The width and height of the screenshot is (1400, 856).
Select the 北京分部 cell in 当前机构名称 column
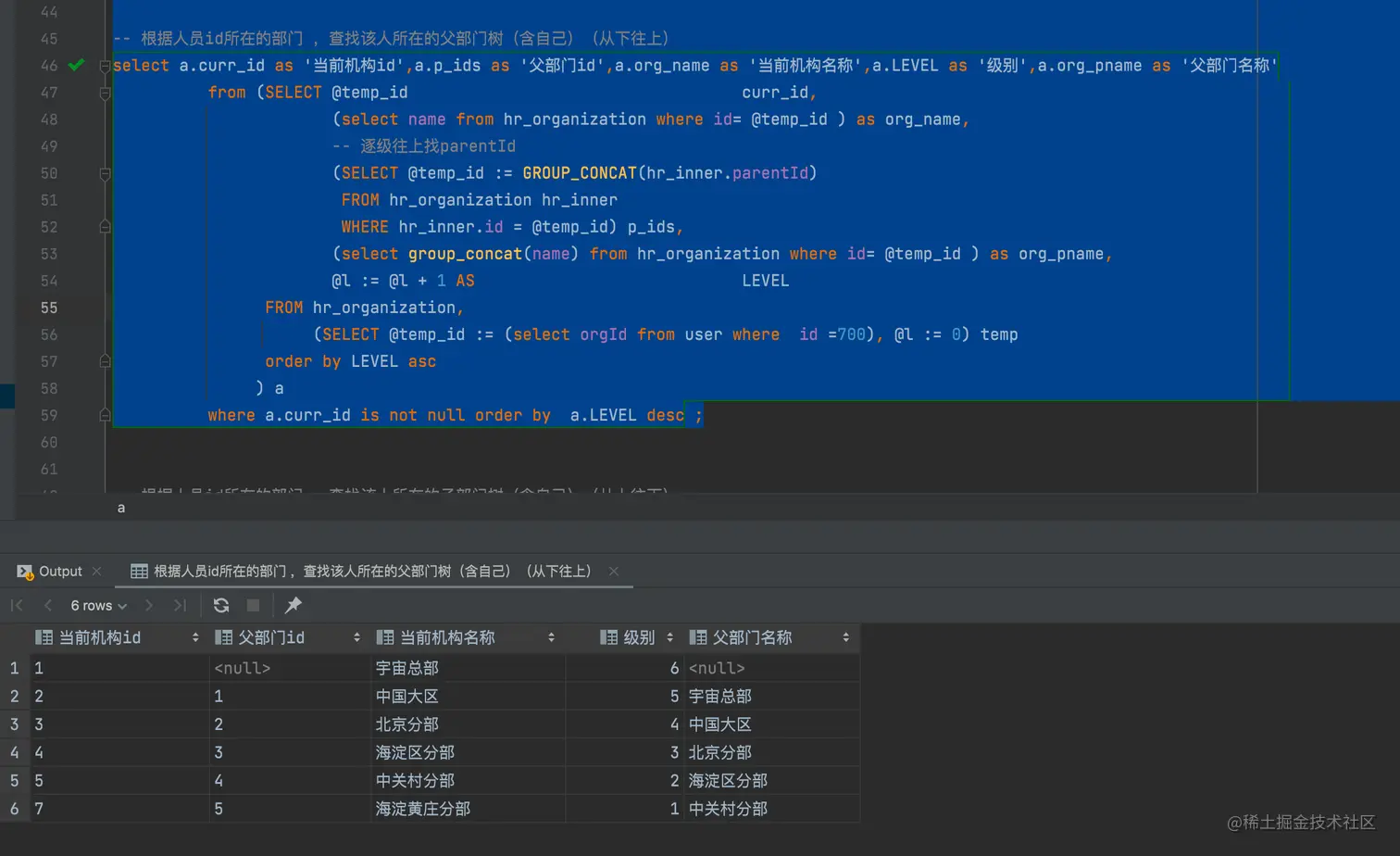coord(468,724)
